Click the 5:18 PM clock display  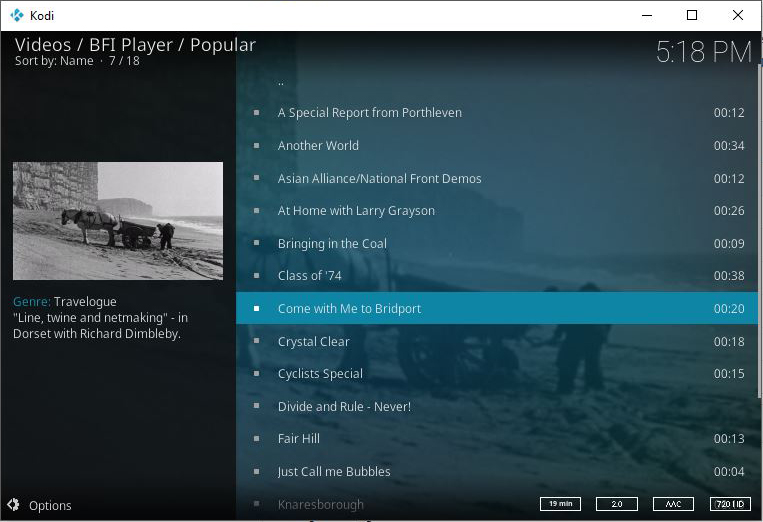click(703, 52)
